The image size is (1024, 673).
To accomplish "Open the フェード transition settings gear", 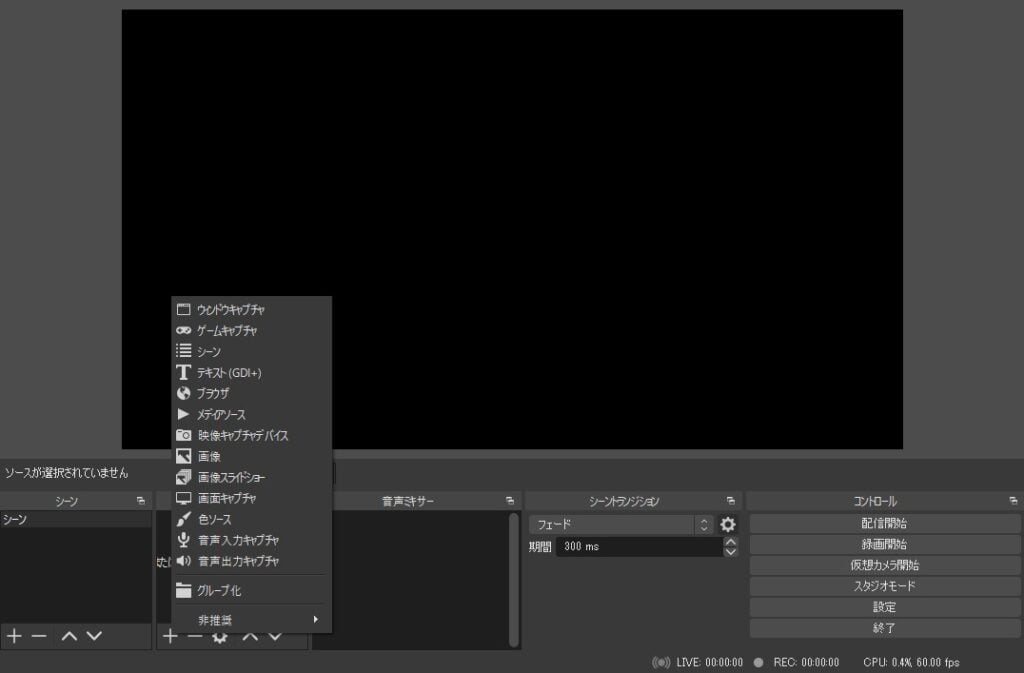I will (729, 524).
